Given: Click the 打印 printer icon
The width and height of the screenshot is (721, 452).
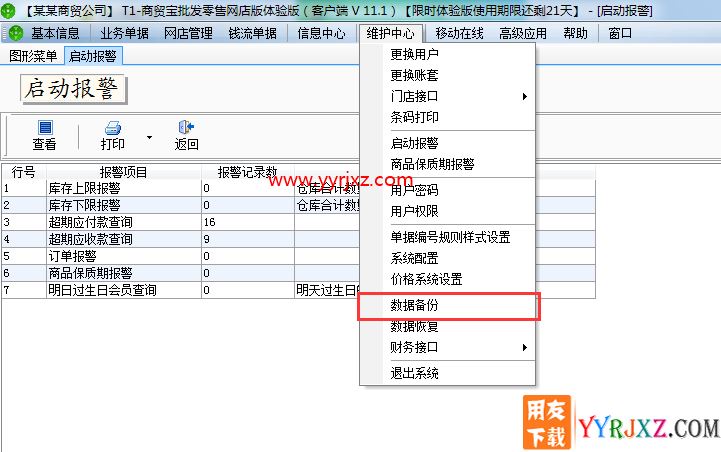Looking at the screenshot, I should tap(113, 127).
